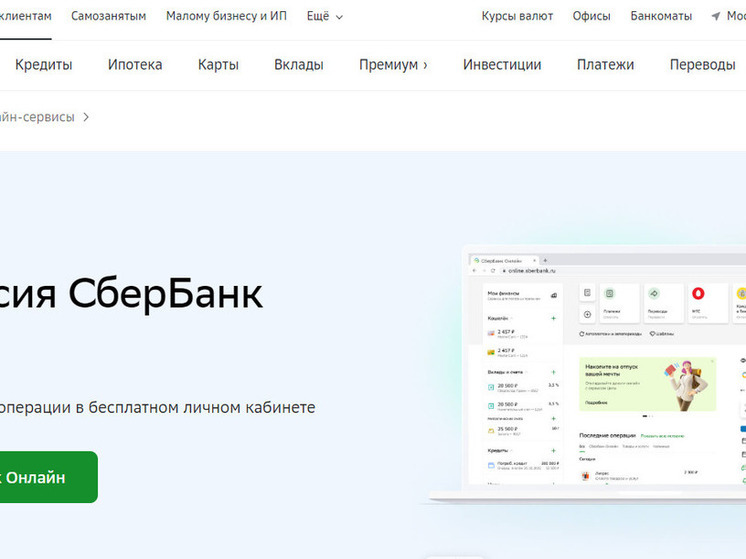Click the vacation savings banner in the laptop preview
Viewport: 746px width, 559px height.
pyautogui.click(x=648, y=384)
